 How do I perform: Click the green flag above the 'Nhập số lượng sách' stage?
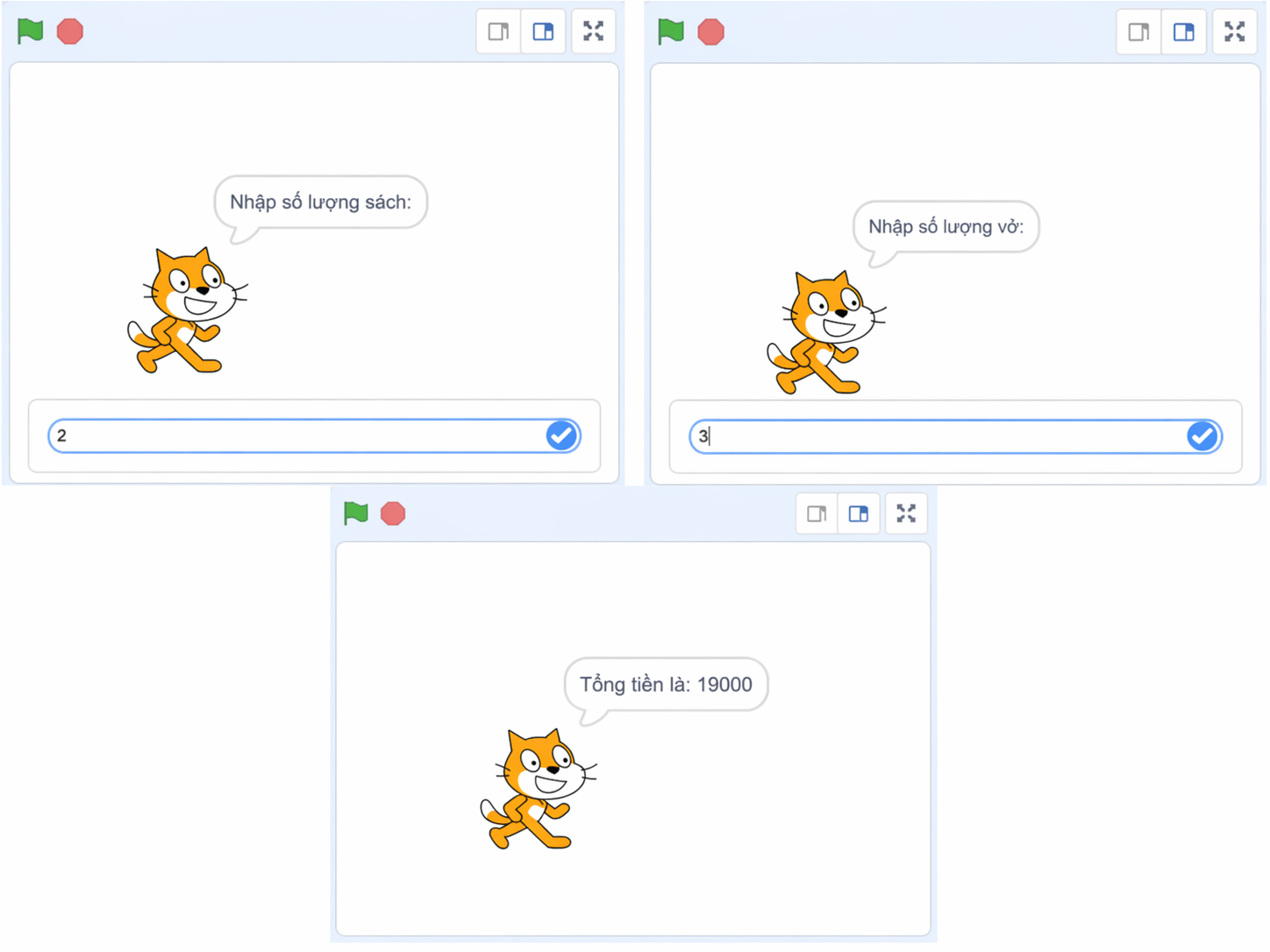pyautogui.click(x=31, y=32)
